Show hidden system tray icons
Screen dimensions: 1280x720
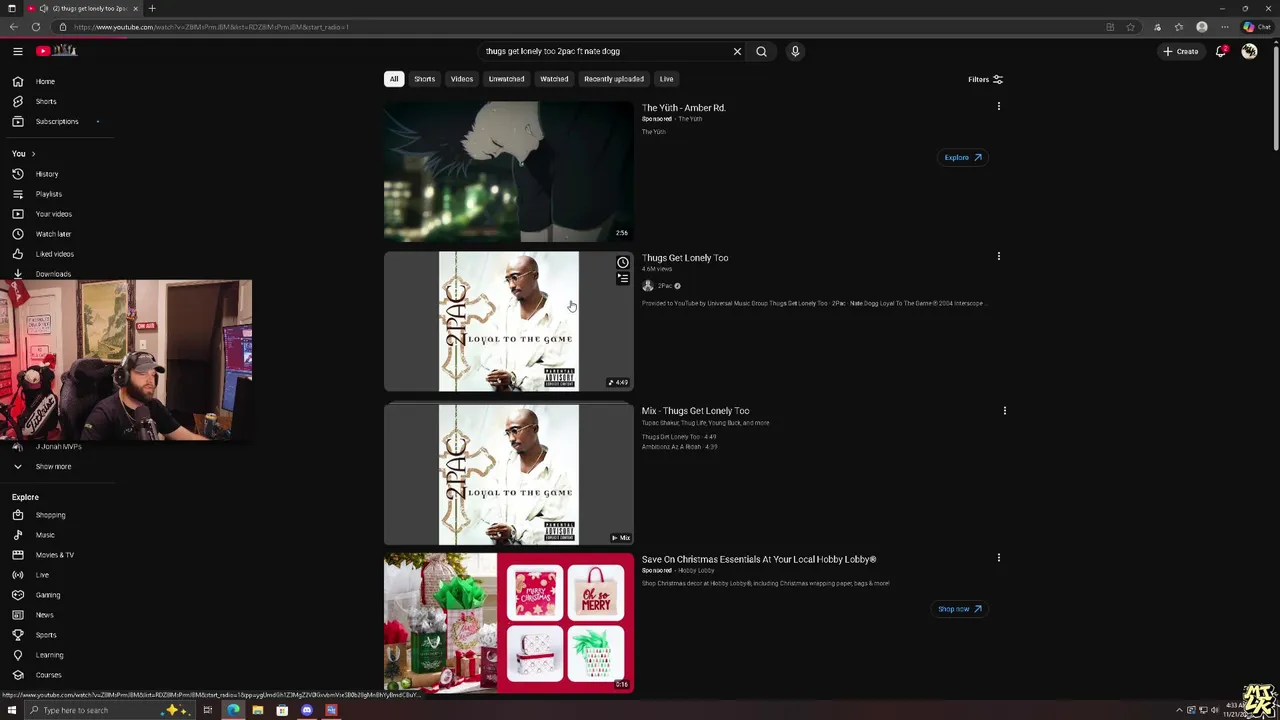point(1179,710)
